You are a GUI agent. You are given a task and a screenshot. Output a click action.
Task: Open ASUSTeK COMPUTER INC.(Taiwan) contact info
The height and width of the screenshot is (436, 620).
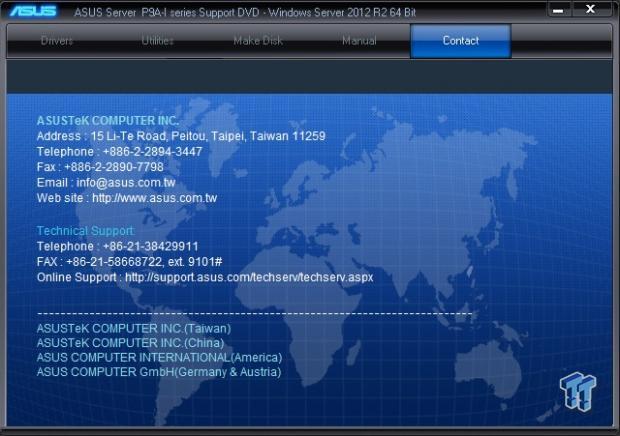pyautogui.click(x=134, y=328)
